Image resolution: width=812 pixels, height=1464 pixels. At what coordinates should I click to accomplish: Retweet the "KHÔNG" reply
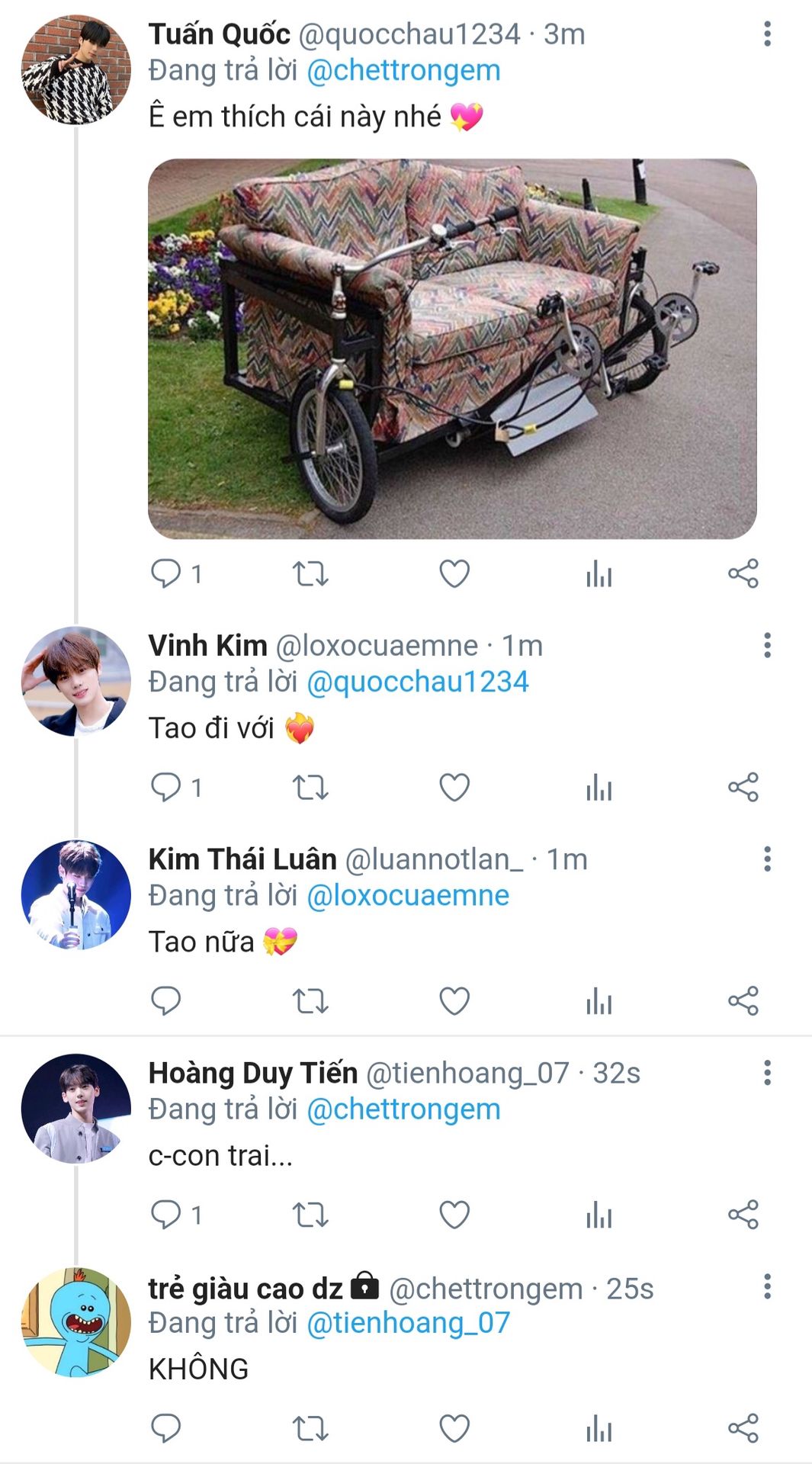[x=310, y=1428]
